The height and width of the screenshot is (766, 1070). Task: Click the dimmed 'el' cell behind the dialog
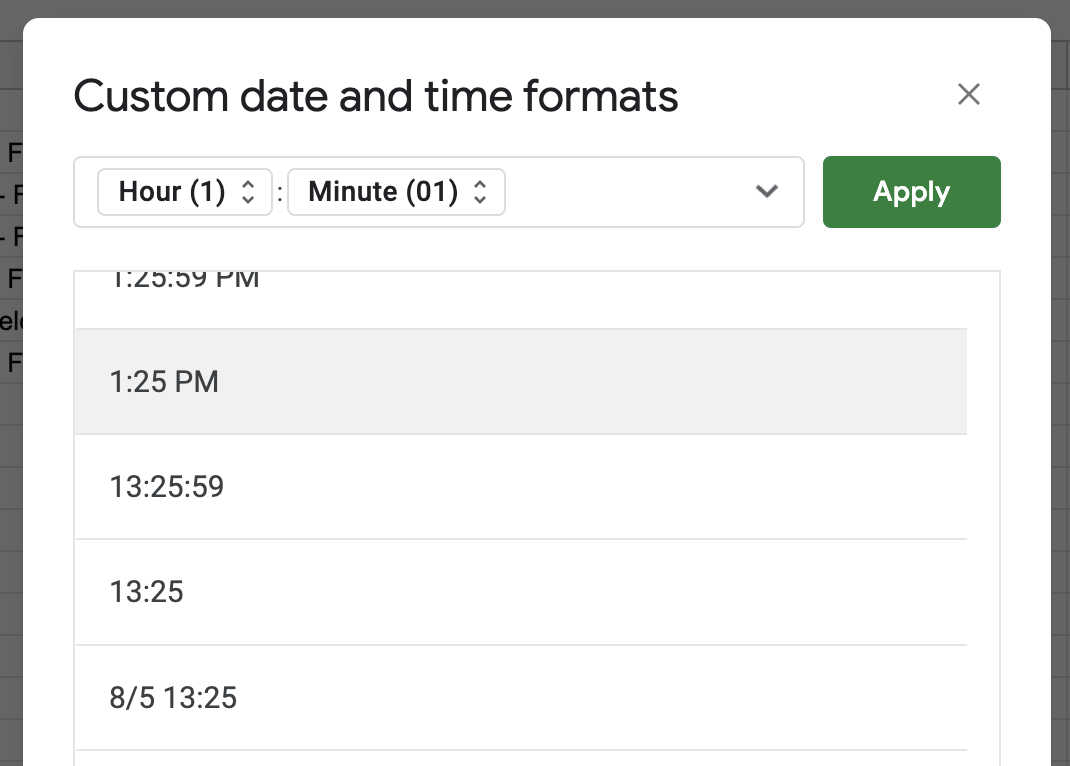coord(11,320)
